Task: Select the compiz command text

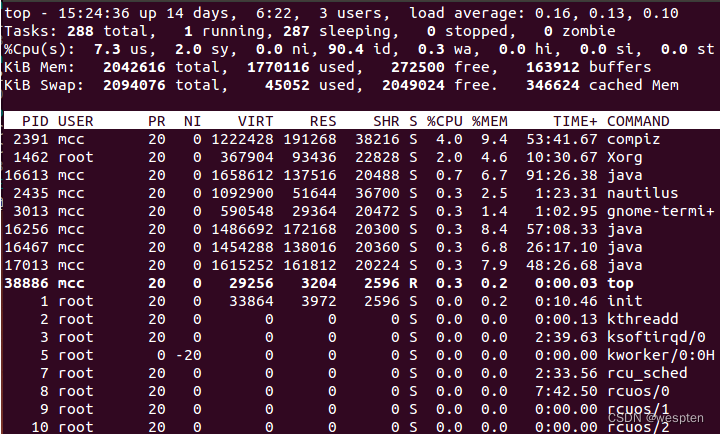Action: 634,140
